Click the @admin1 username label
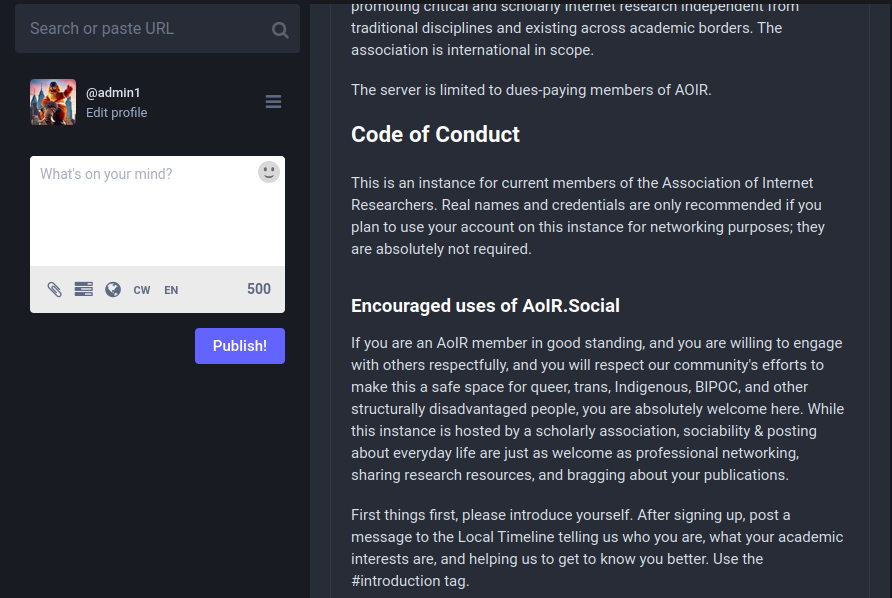Viewport: 892px width, 598px height. pos(113,92)
